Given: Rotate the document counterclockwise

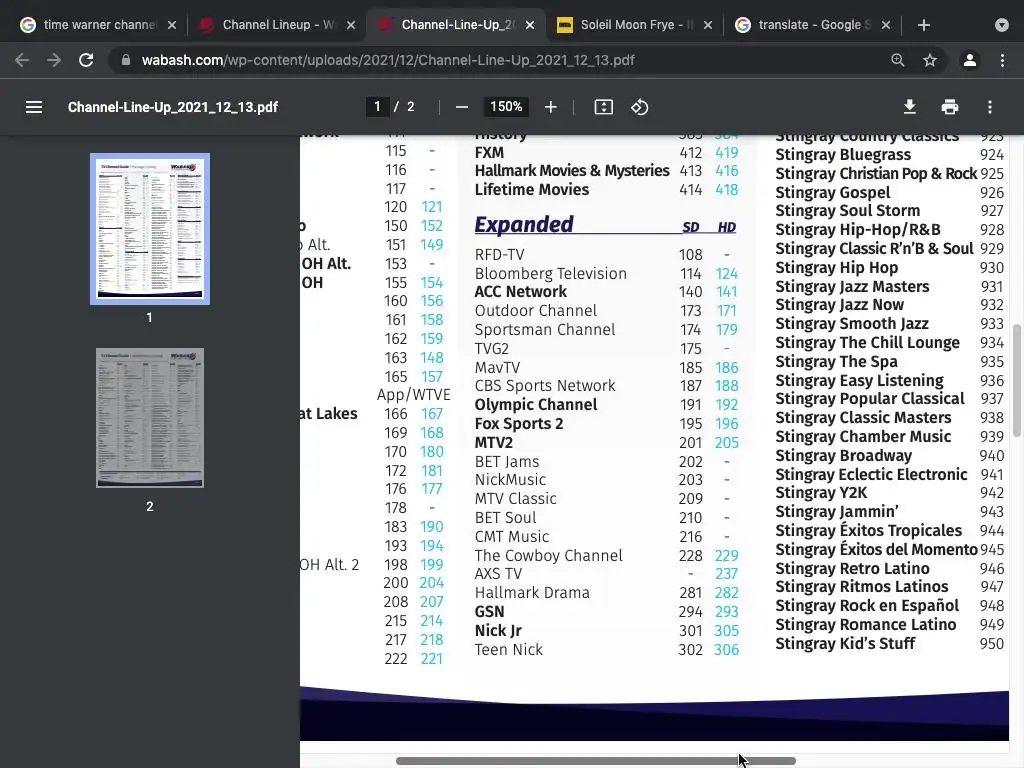Looking at the screenshot, I should [x=639, y=107].
